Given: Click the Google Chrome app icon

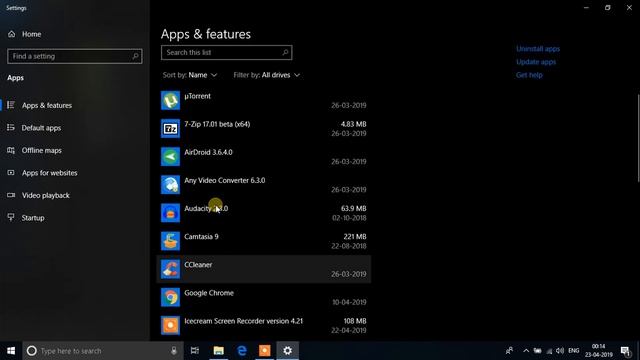Looking at the screenshot, I should click(x=170, y=298).
